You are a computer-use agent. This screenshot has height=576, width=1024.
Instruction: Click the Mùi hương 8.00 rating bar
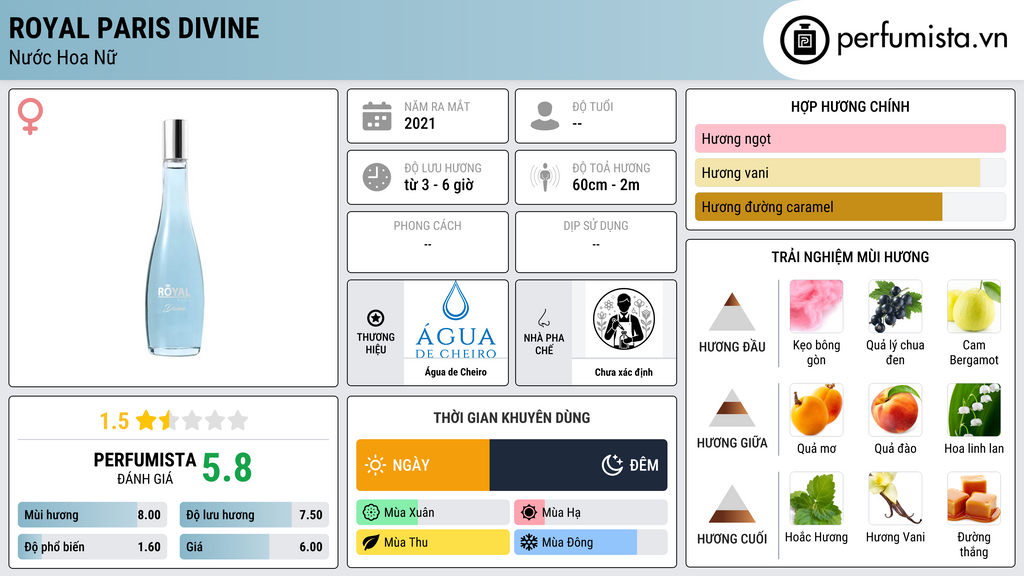point(92,515)
